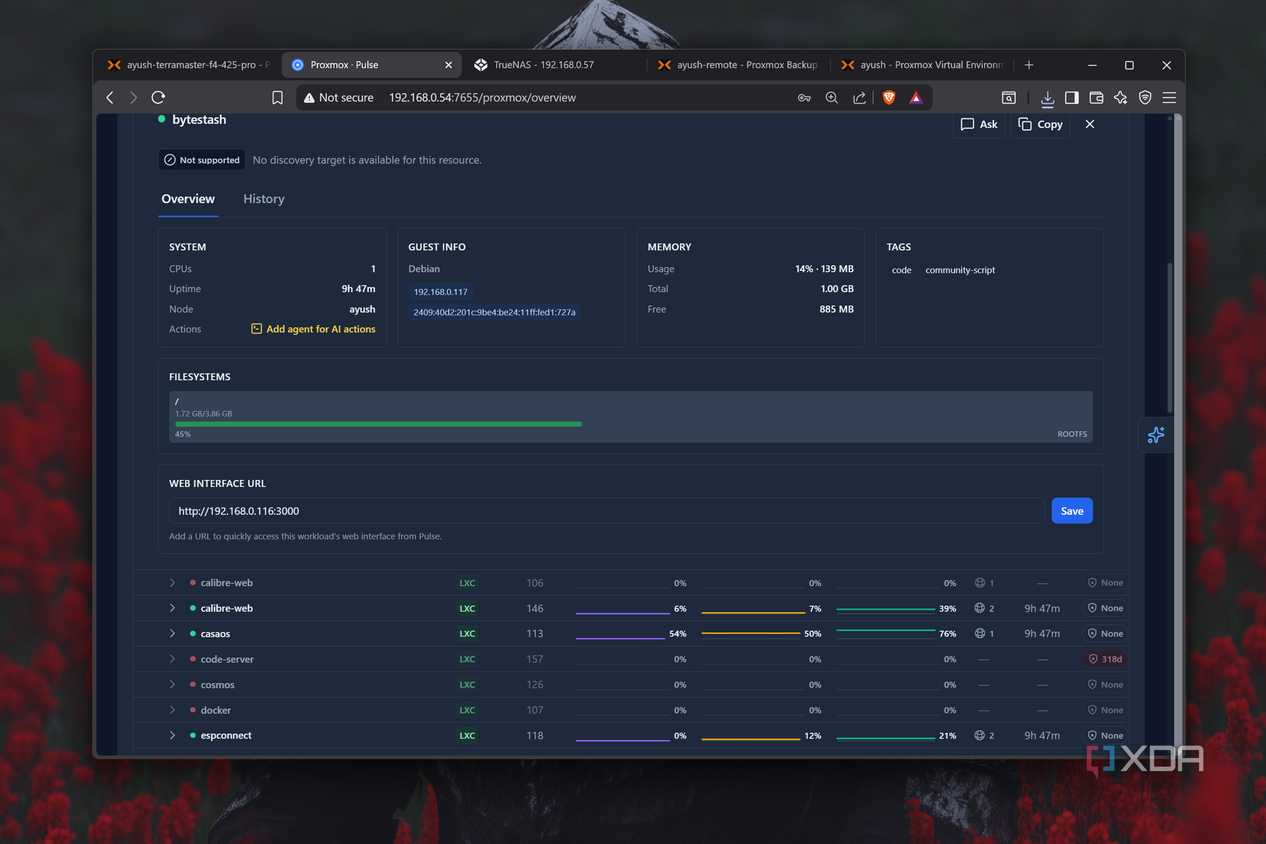Image resolution: width=1266 pixels, height=844 pixels.
Task: Click the code tag
Action: click(x=901, y=270)
